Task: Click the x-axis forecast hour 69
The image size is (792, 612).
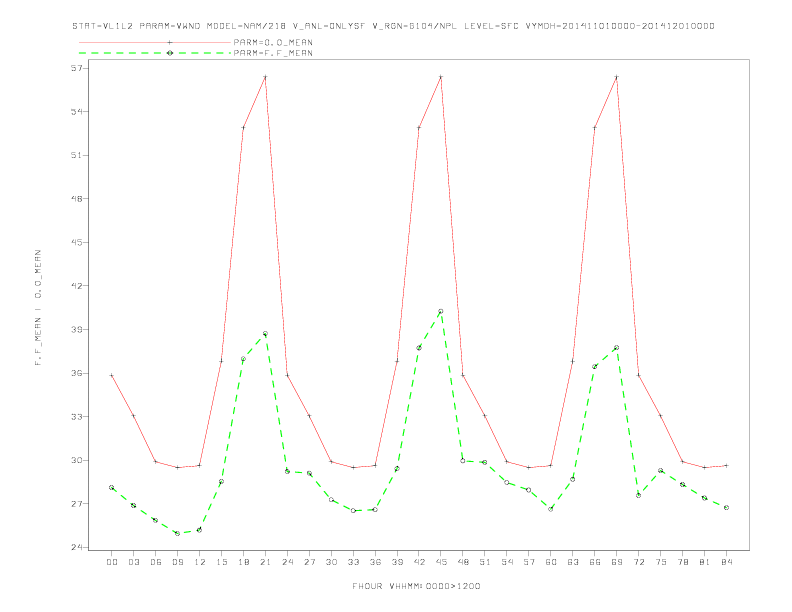Action: point(617,562)
